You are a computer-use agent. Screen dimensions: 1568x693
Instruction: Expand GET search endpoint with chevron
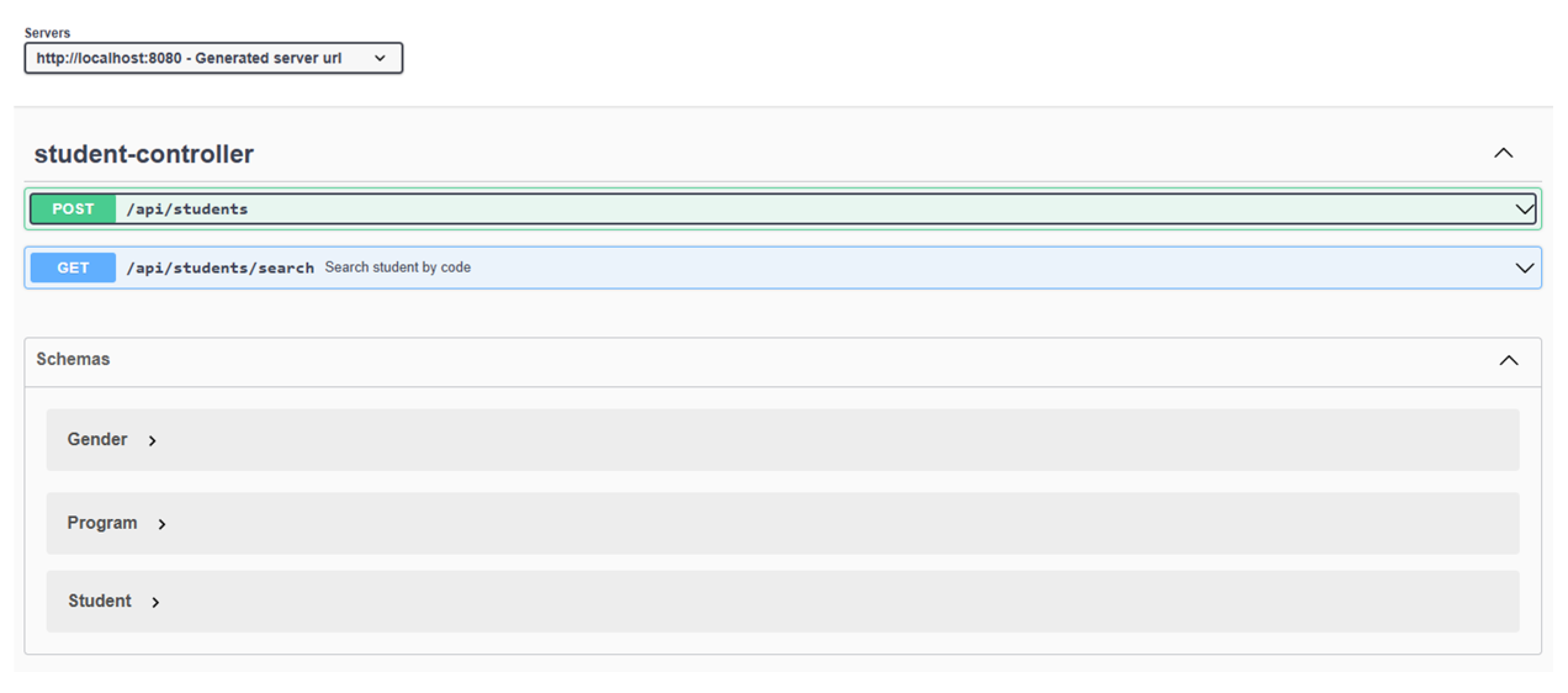(1524, 268)
